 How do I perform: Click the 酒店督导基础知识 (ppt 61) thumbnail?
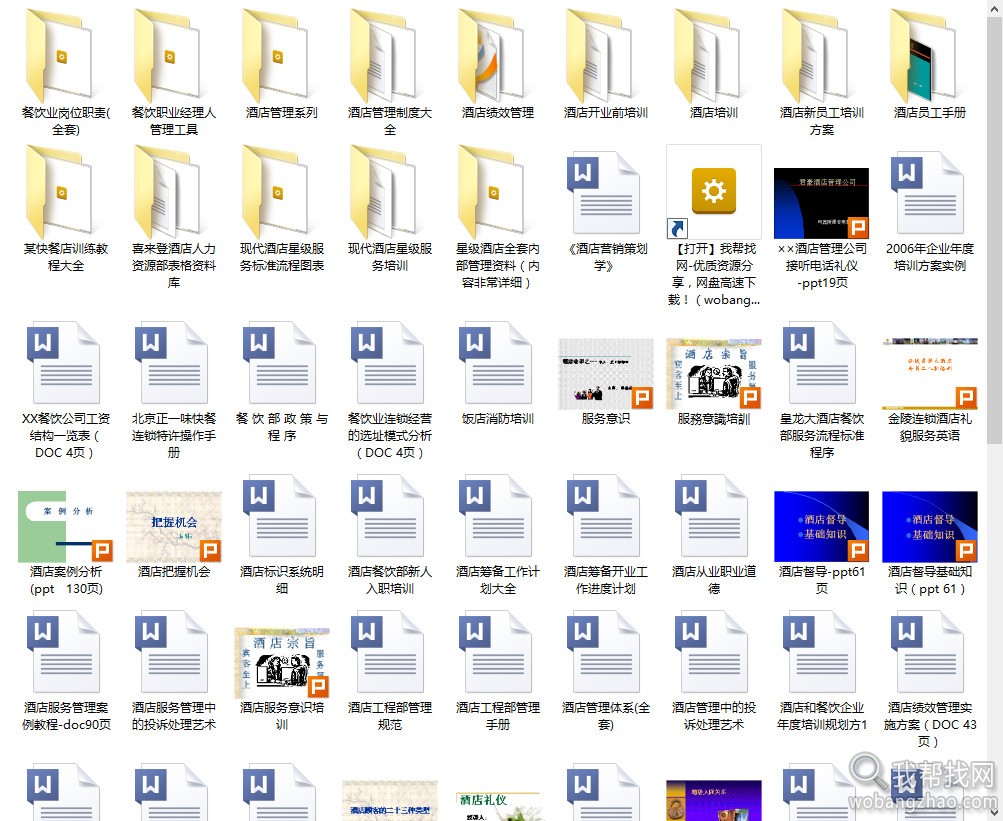point(930,527)
